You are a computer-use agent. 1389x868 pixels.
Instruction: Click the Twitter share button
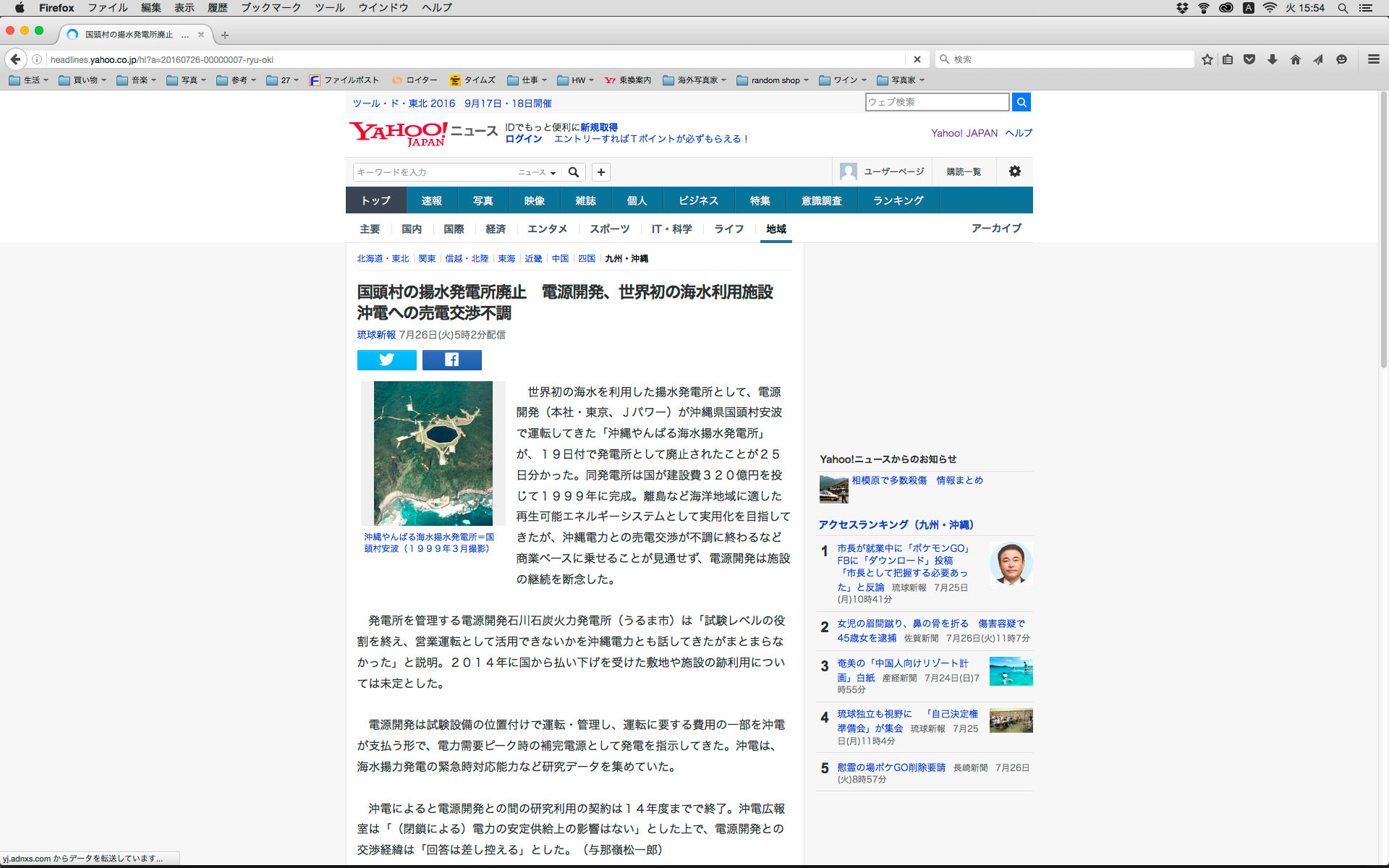point(386,359)
